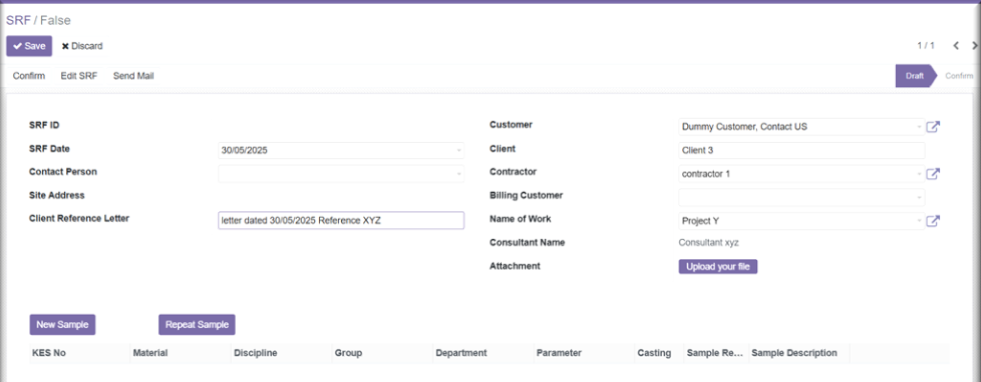Click Send Mail action

coord(133,76)
